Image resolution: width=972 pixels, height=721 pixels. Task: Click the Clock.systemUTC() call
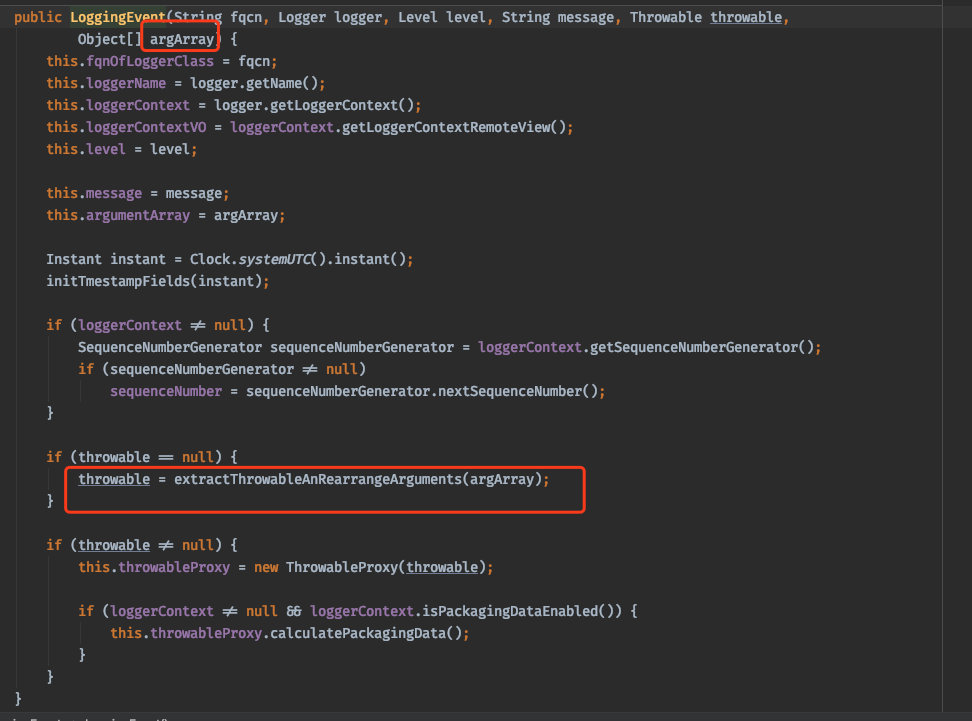pyautogui.click(x=258, y=259)
